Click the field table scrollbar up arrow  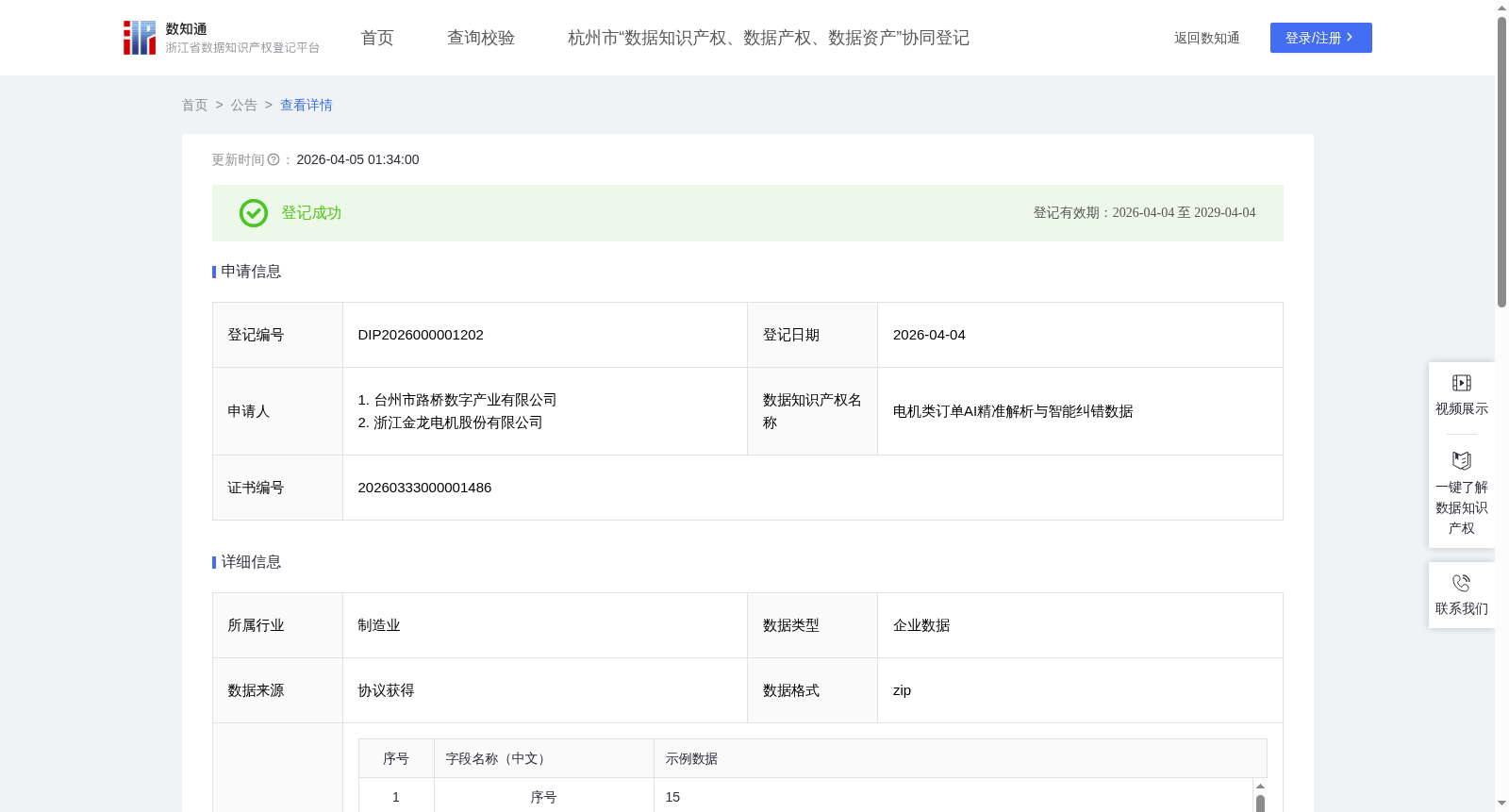pyautogui.click(x=1260, y=786)
